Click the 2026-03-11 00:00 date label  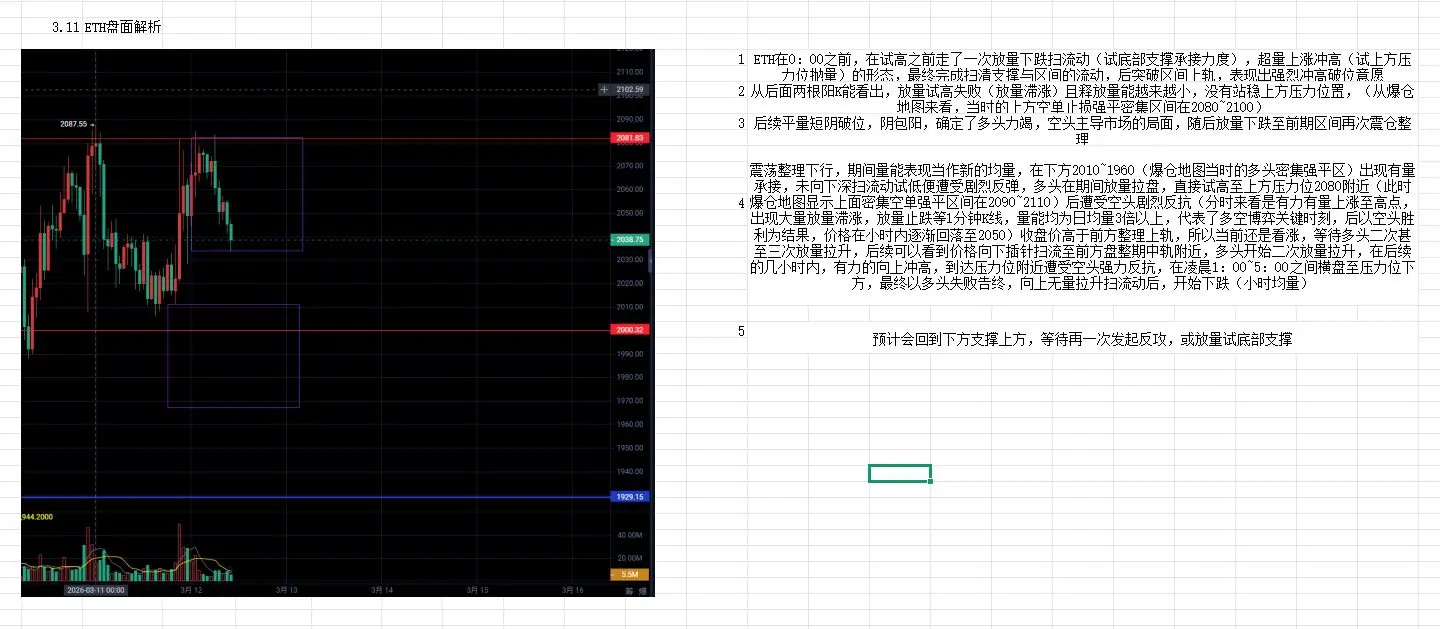pos(95,590)
